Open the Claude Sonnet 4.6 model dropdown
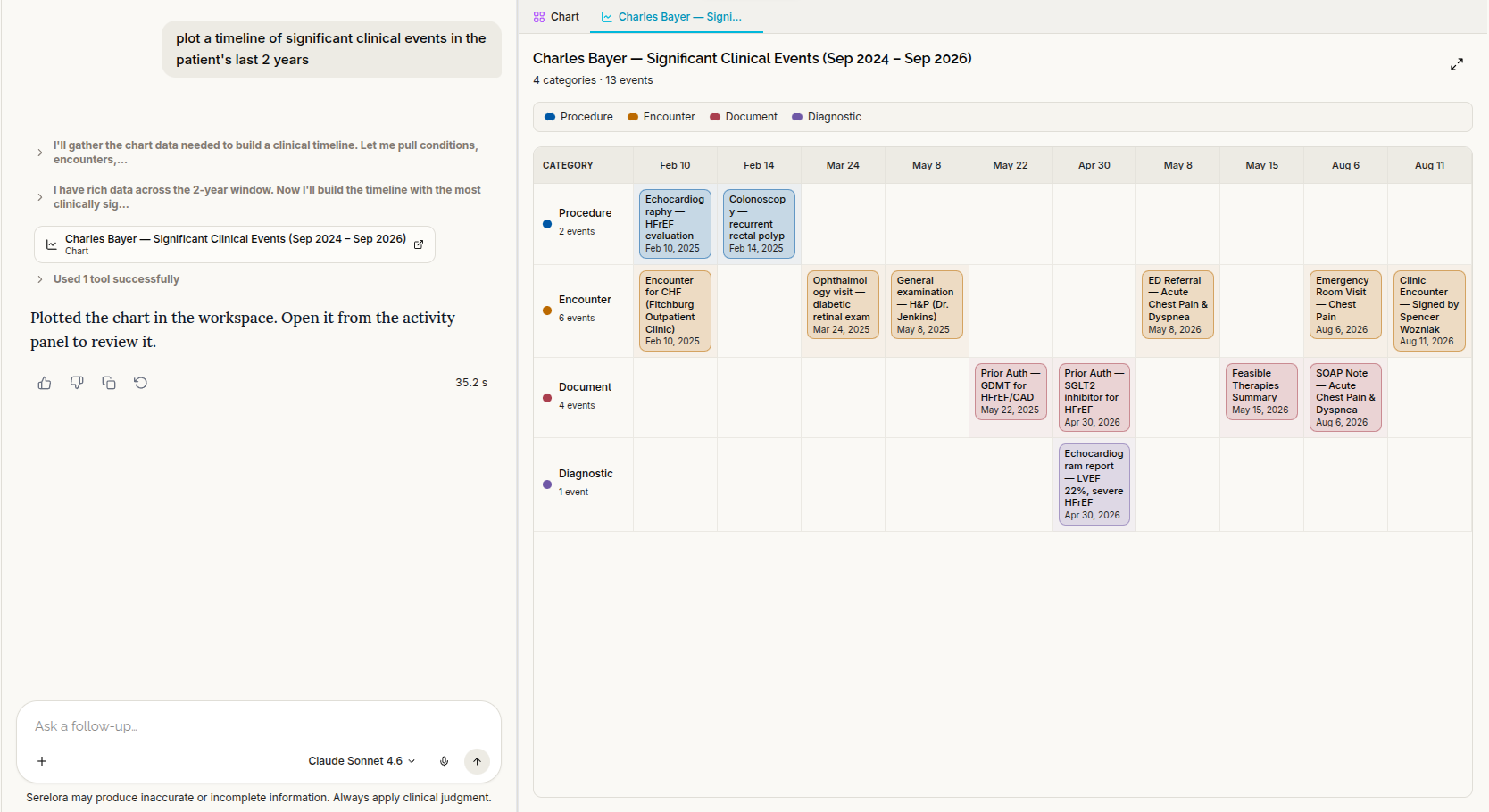The width and height of the screenshot is (1489, 812). pos(362,761)
